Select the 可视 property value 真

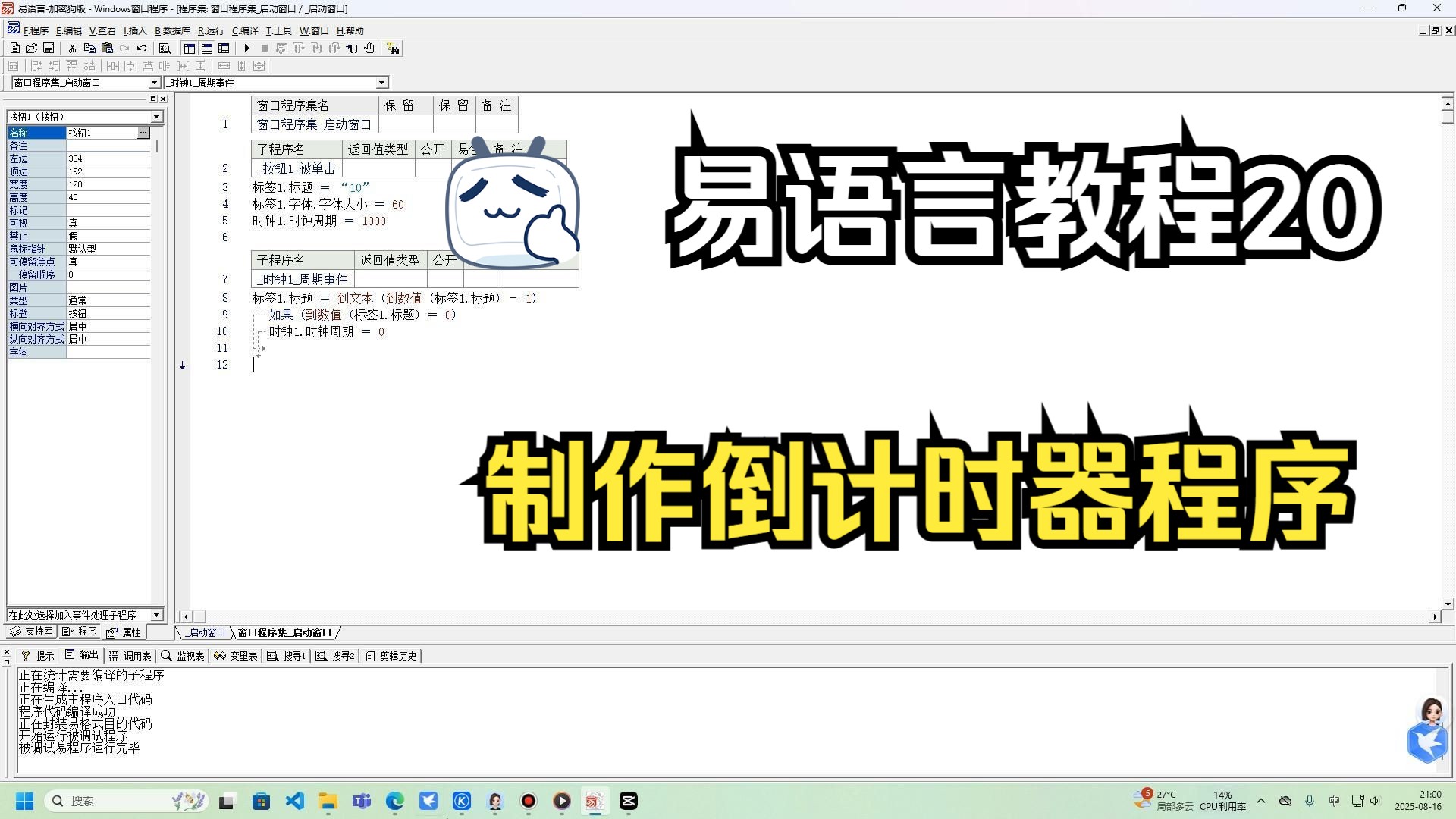pos(108,223)
